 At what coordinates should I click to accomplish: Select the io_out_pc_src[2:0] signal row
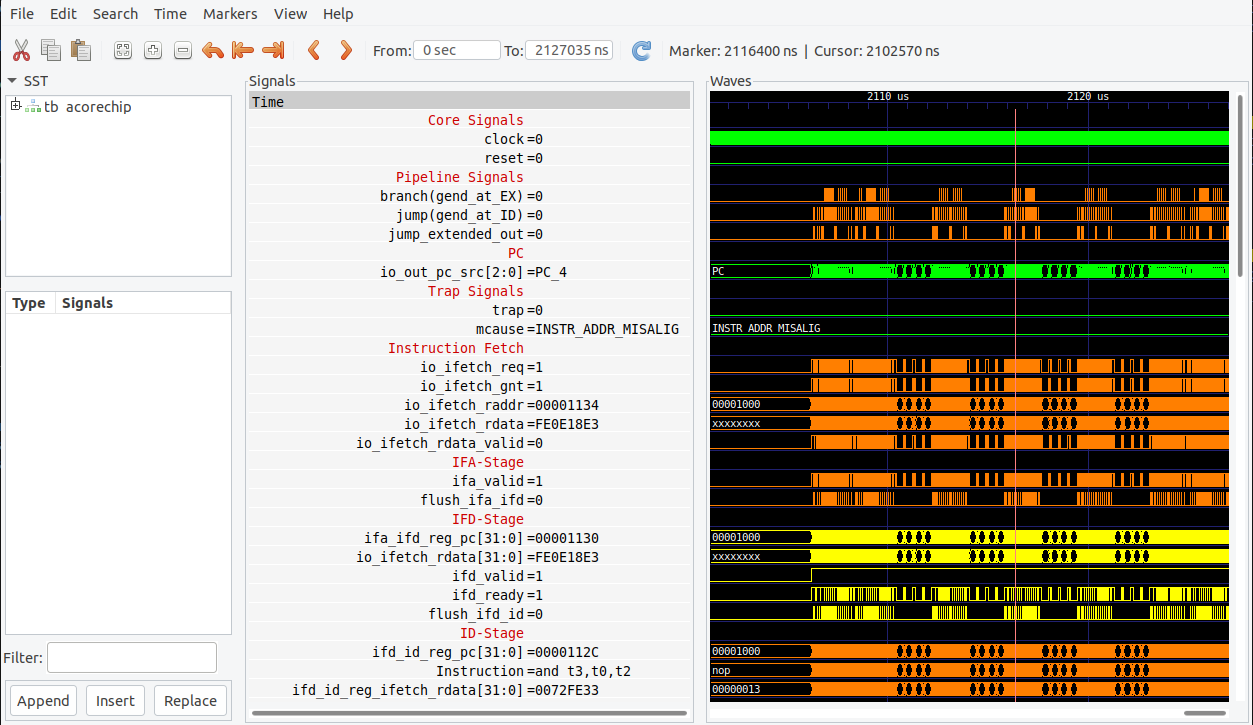469,272
